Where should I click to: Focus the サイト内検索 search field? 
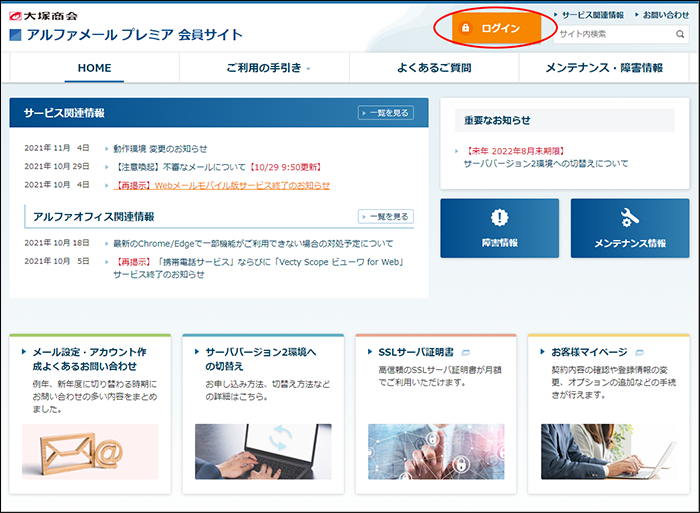coord(621,34)
